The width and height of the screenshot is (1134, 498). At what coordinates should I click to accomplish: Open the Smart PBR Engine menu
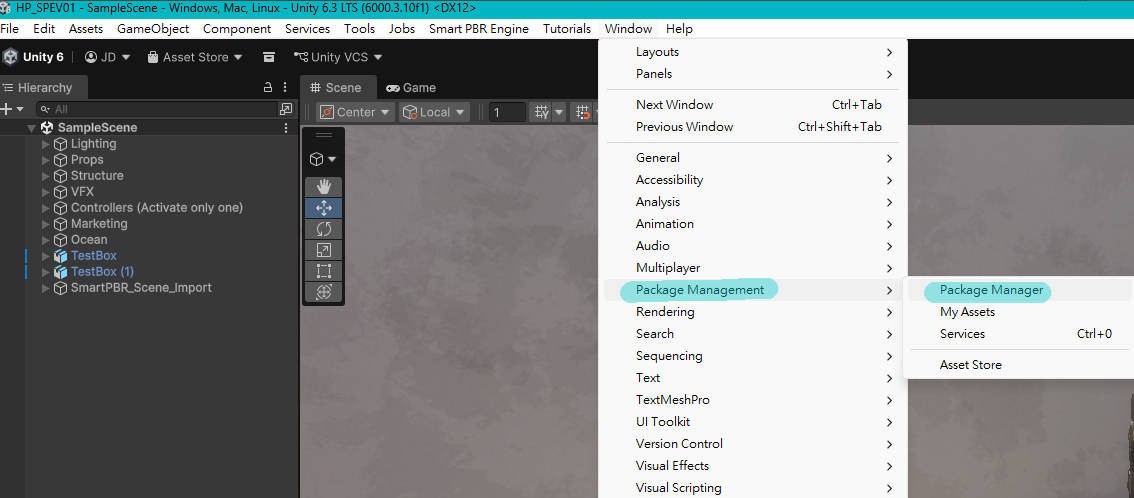point(479,29)
